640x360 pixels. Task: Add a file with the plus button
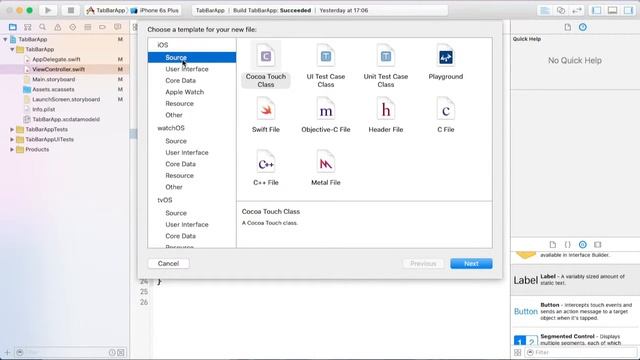pos(7,352)
